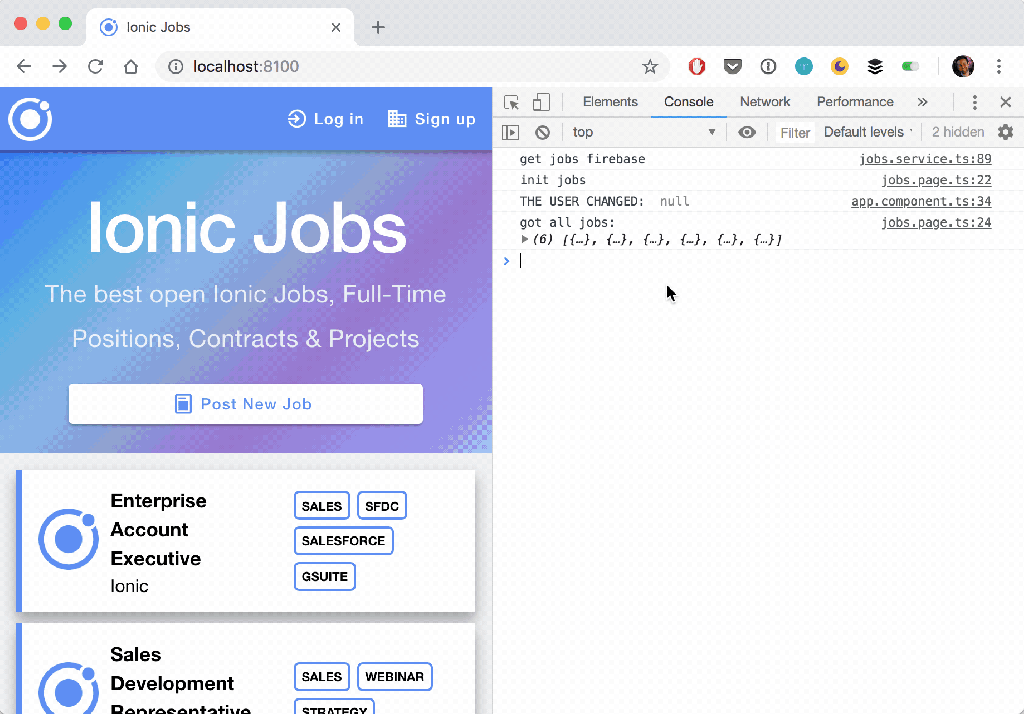Click the SFDC tag
1024x714 pixels.
[382, 506]
